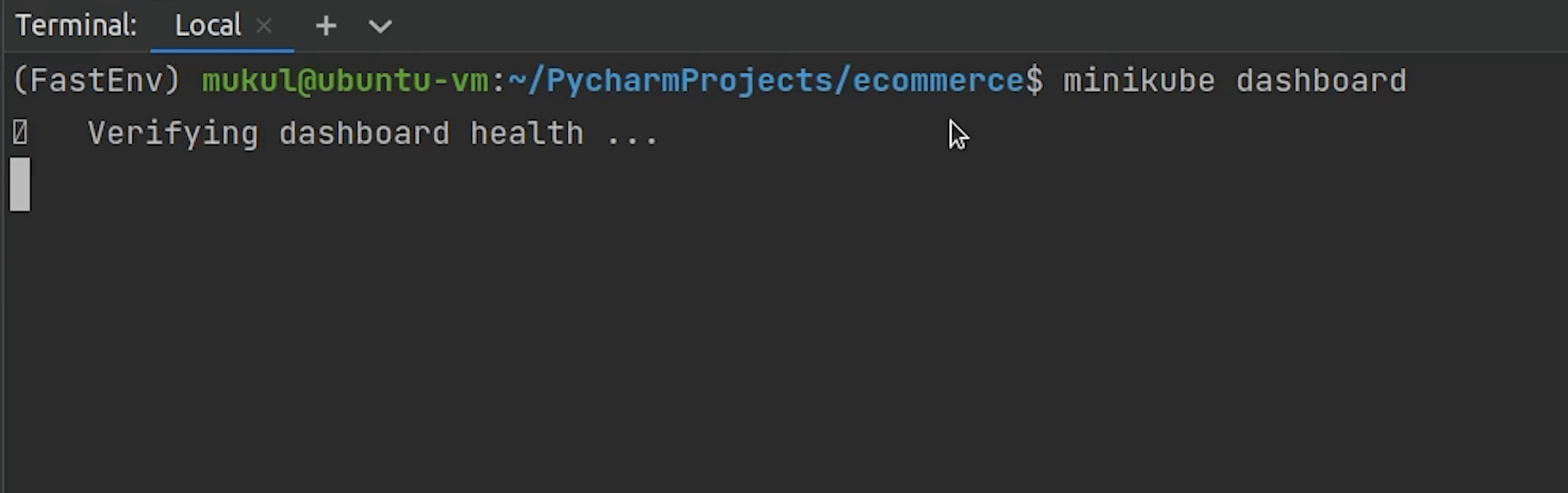Open a new terminal session tab
This screenshot has width=1568, height=493.
325,26
